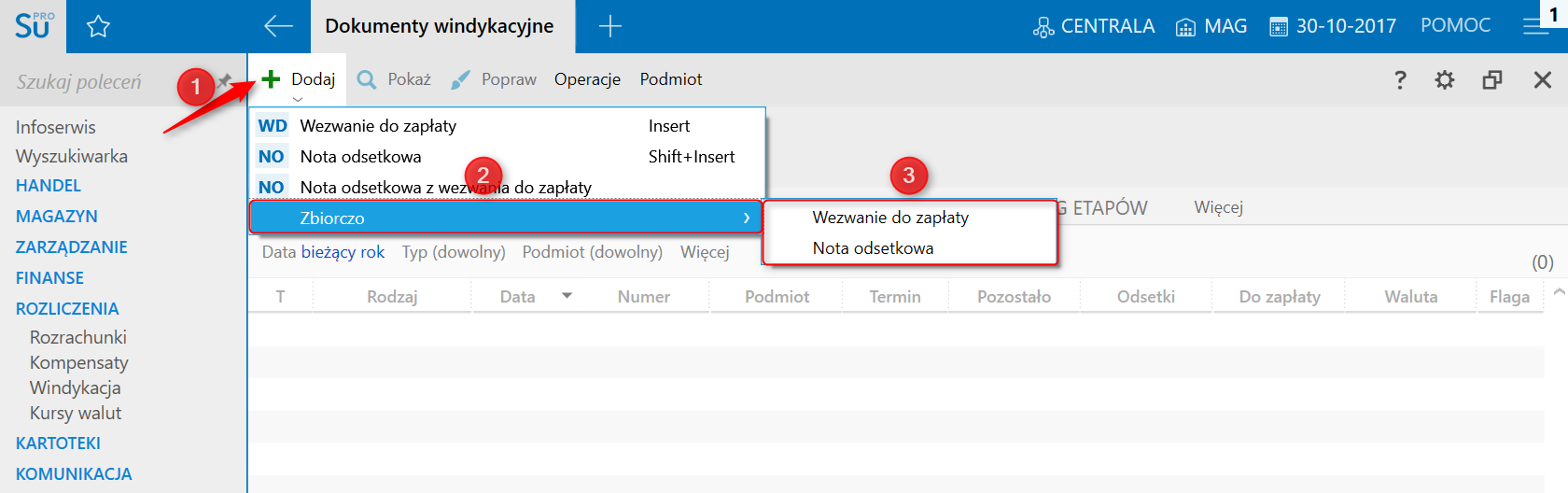Viewport: 1568px width, 493px height.
Task: Open the Windykacja sidebar link
Action: coord(75,387)
